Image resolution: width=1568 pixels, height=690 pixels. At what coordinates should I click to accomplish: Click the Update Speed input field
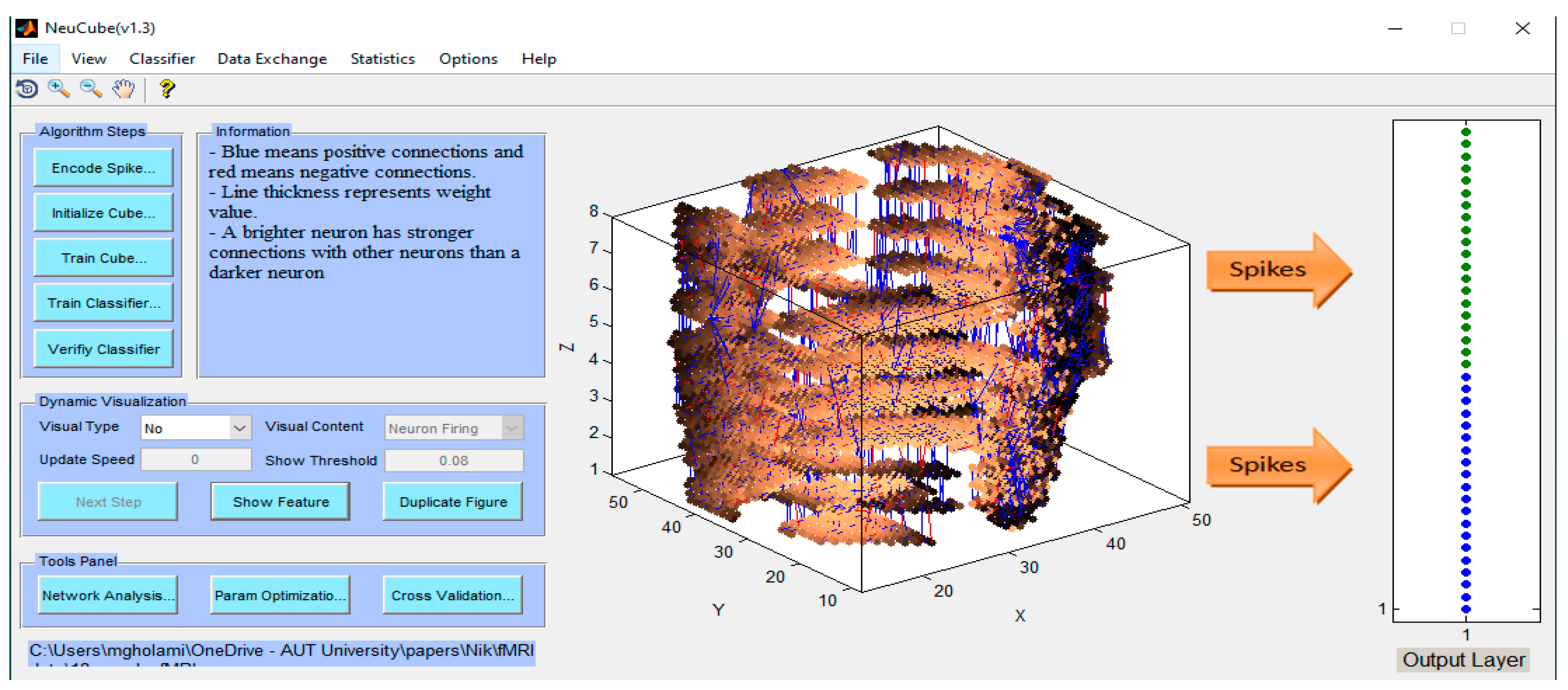196,460
